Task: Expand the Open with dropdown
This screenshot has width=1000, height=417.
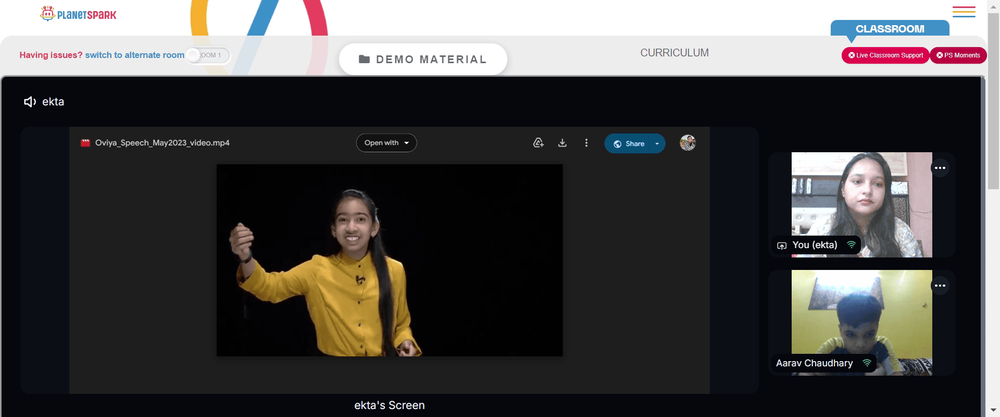Action: [386, 143]
